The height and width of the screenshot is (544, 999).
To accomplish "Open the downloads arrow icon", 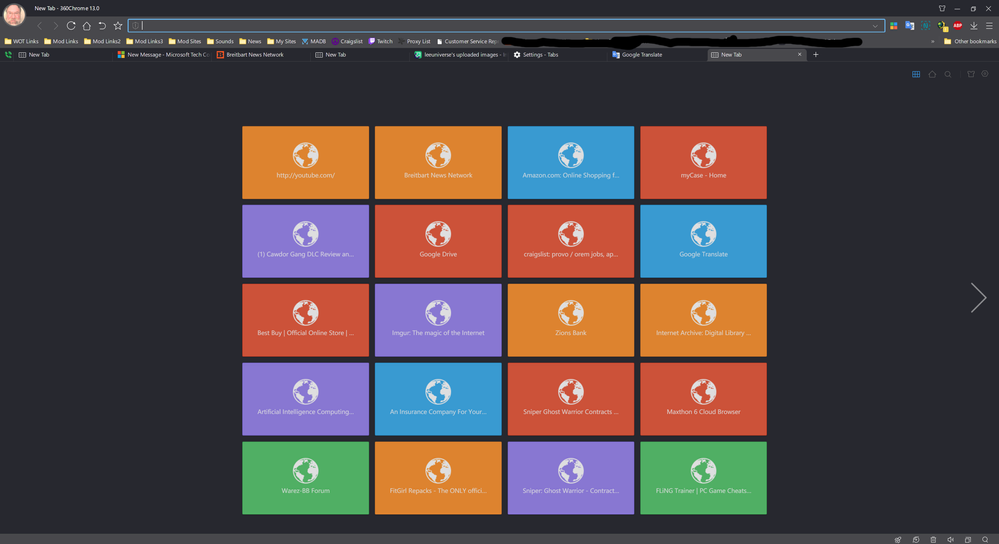I will coord(974,25).
